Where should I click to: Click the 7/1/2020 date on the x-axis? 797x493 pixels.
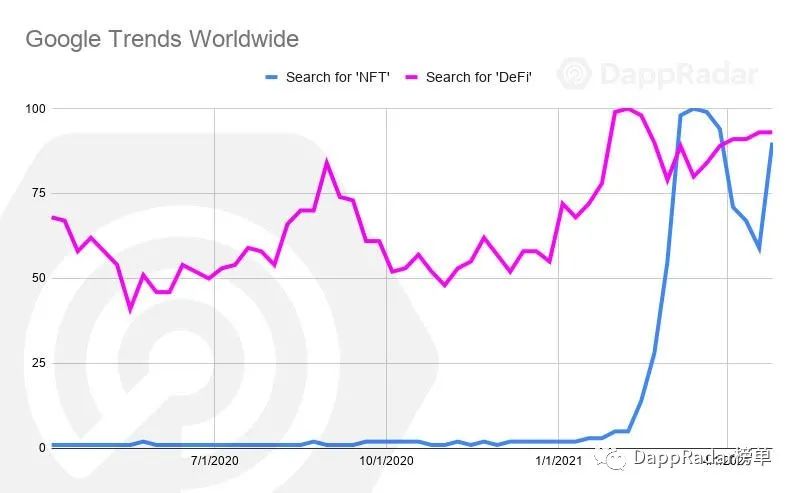(214, 461)
